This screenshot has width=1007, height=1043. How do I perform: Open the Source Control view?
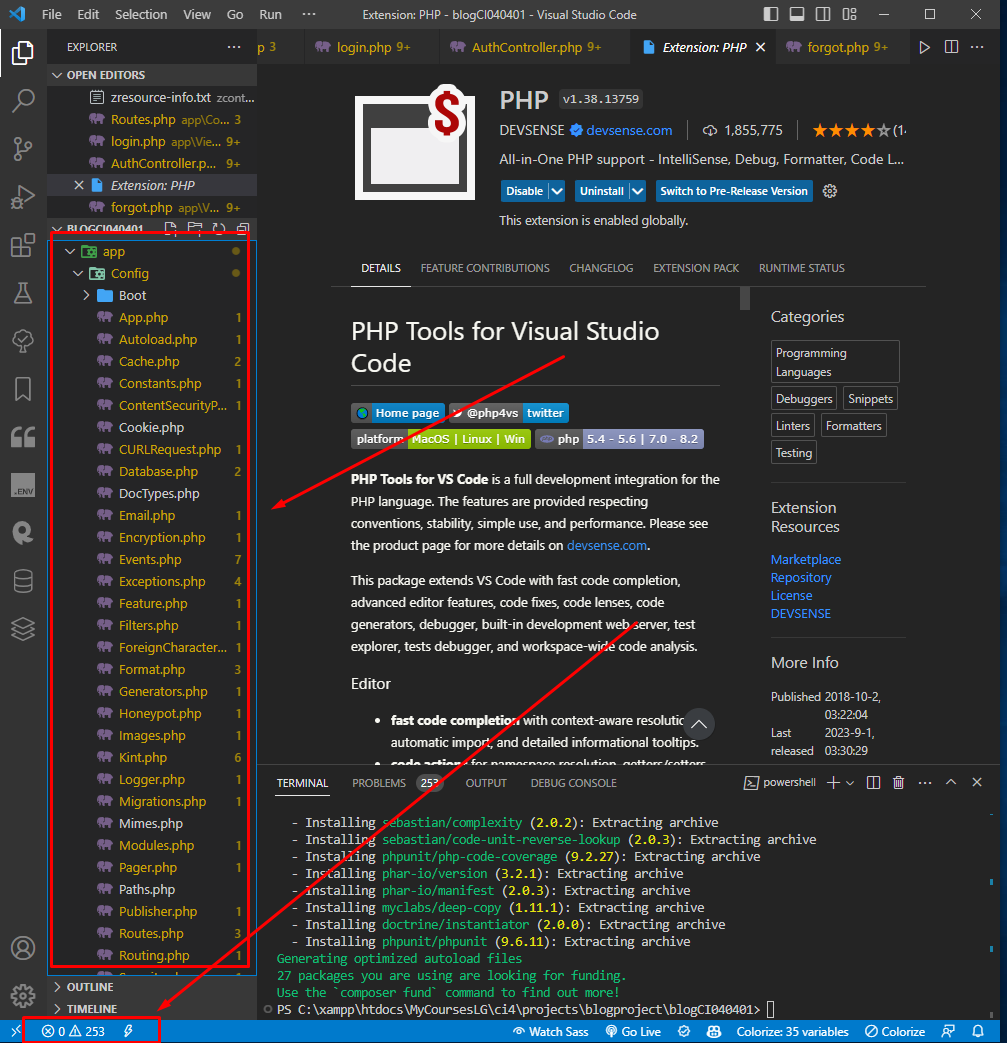click(23, 148)
